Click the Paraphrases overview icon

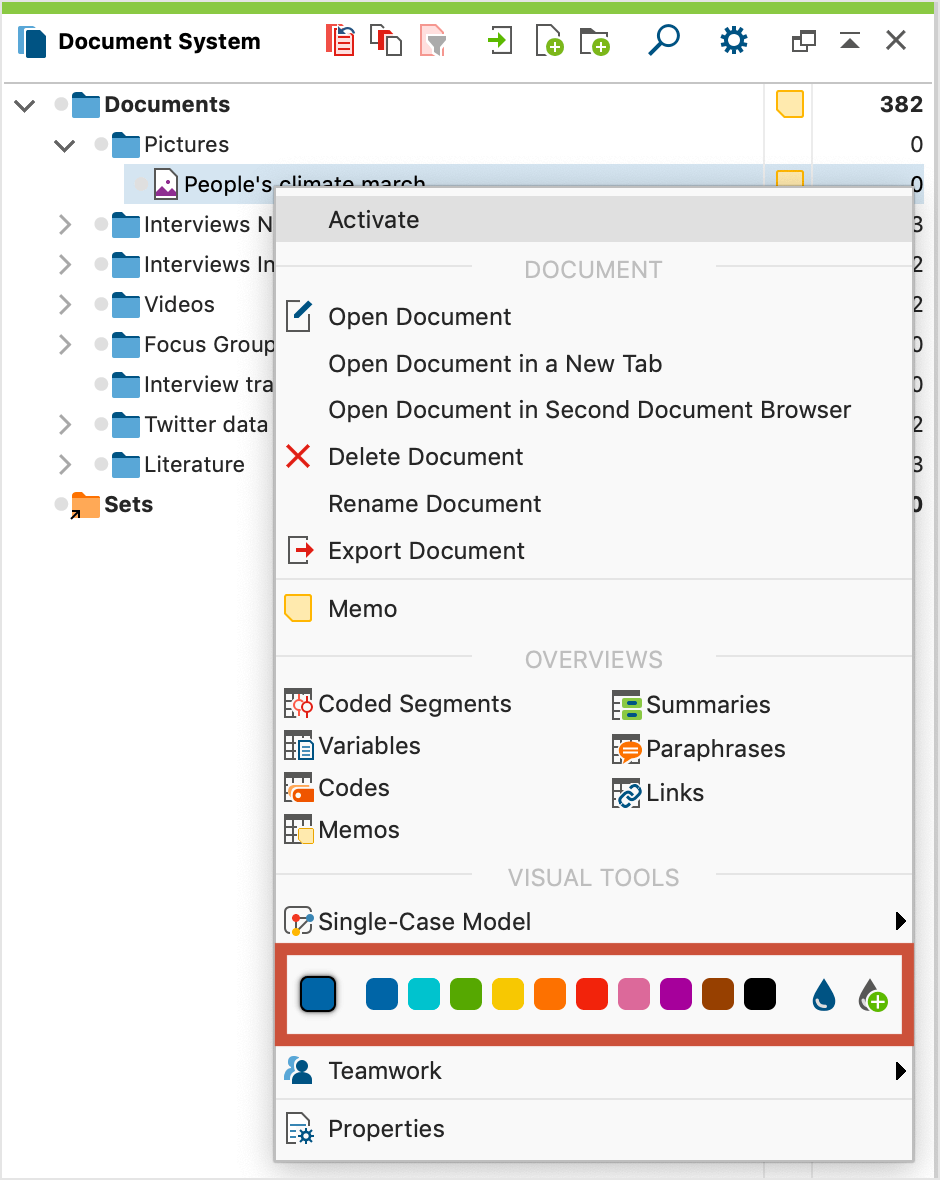coord(626,749)
